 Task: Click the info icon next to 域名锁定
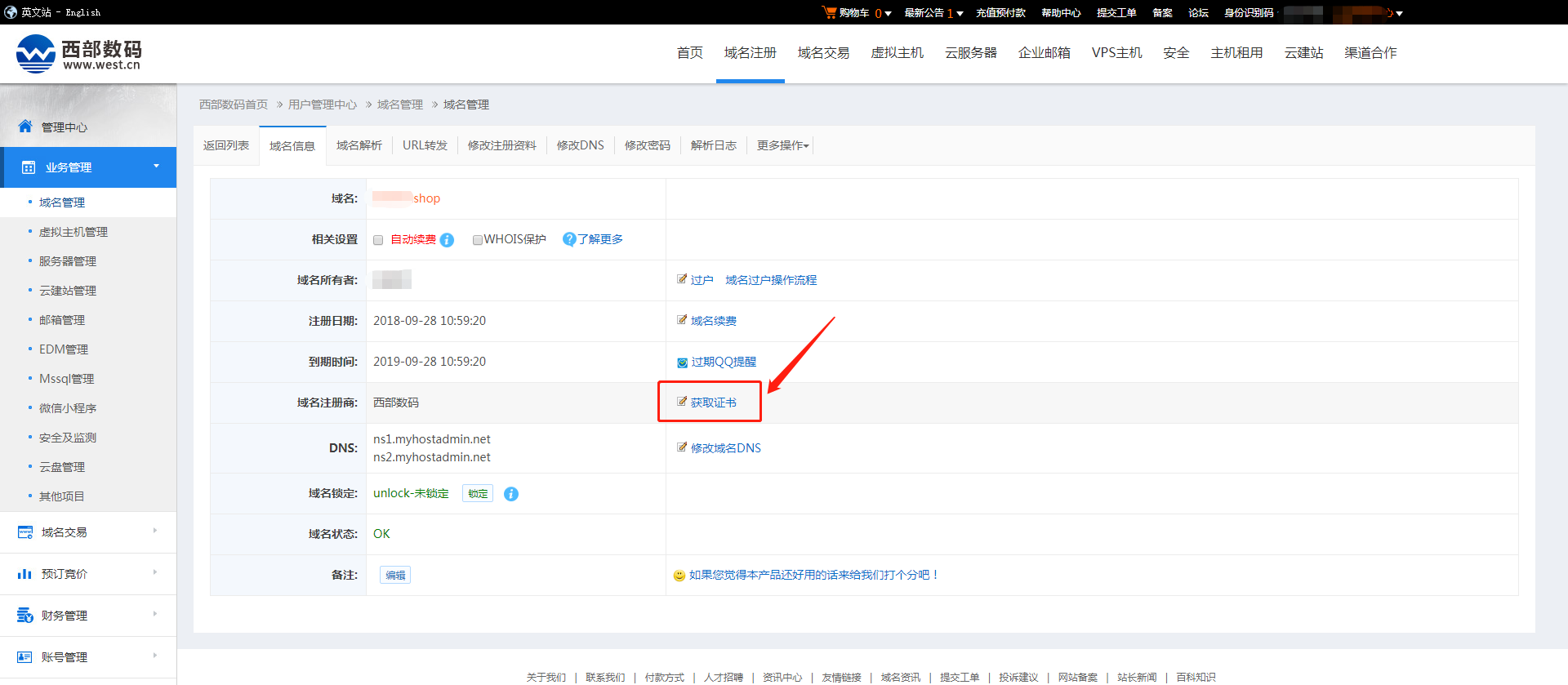pyautogui.click(x=511, y=494)
